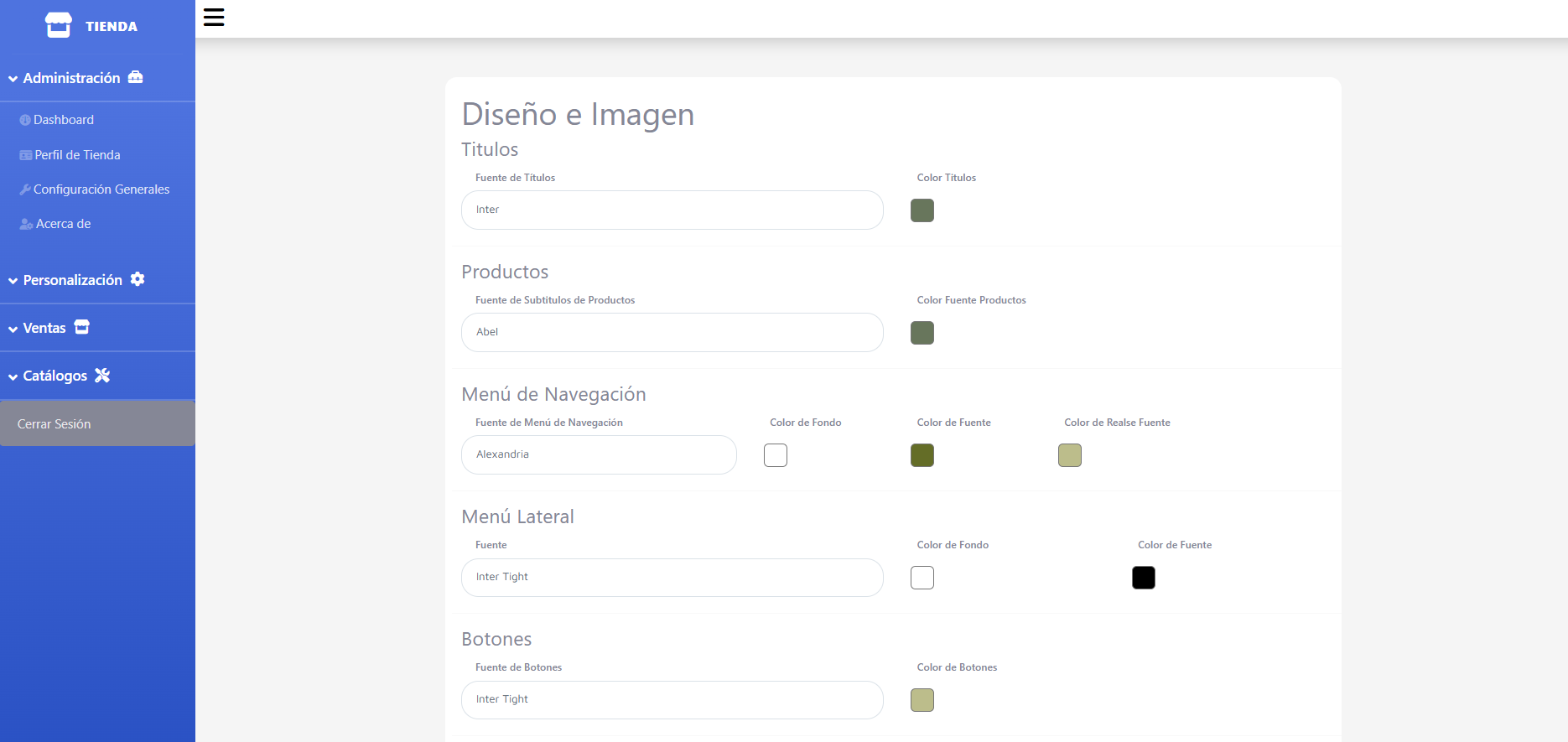Image resolution: width=1568 pixels, height=742 pixels.
Task: Click the Tienda store logo icon
Action: [x=58, y=25]
